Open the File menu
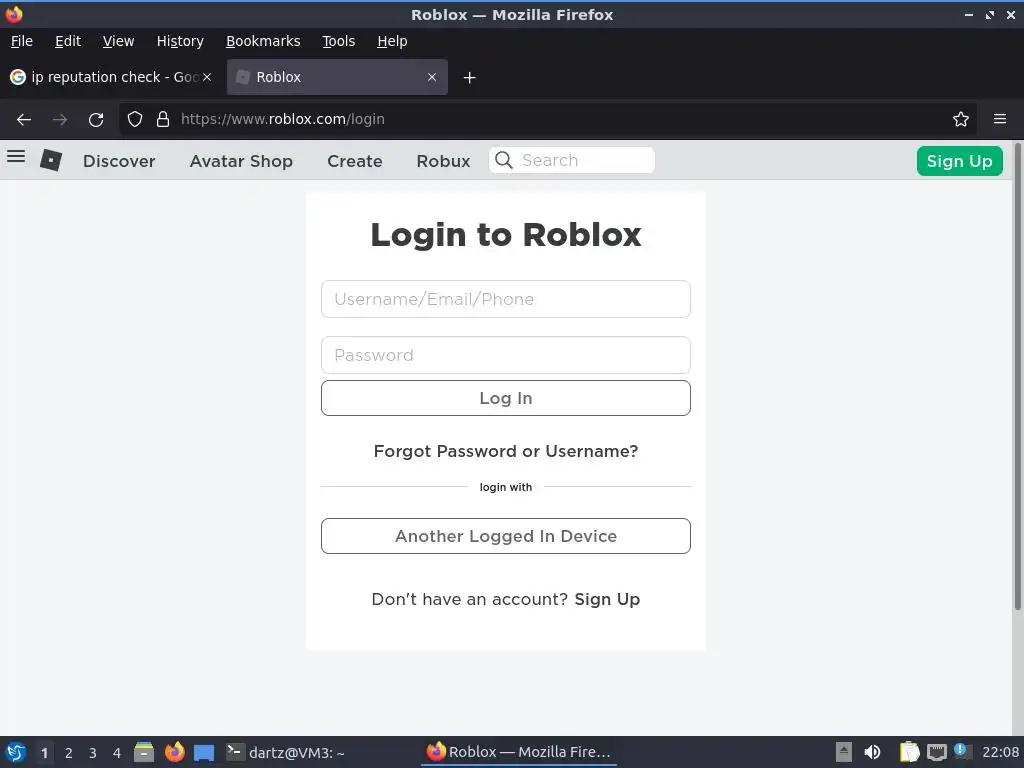Viewport: 1024px width, 768px height. pos(22,41)
